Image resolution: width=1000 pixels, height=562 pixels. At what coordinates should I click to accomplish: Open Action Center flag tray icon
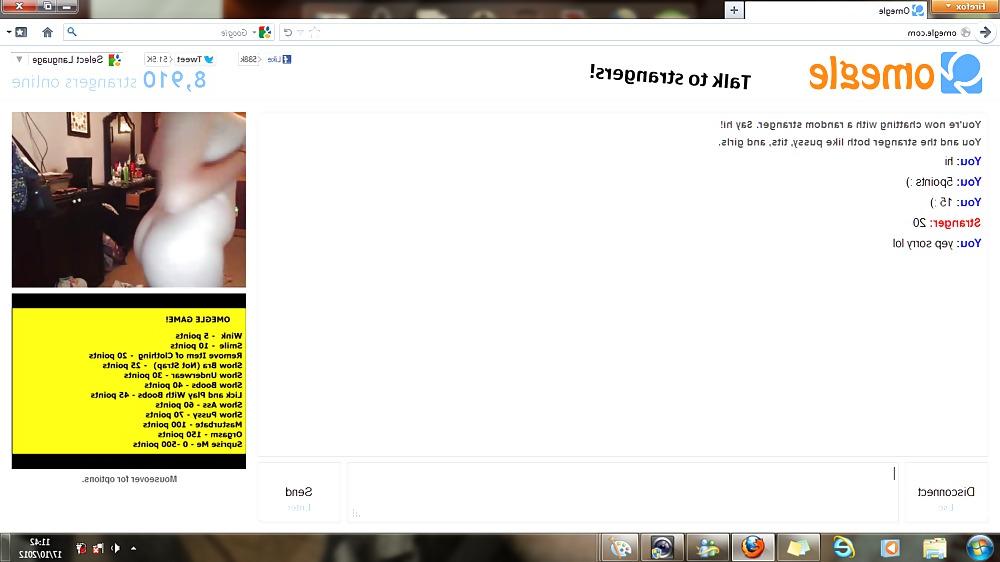tap(81, 548)
